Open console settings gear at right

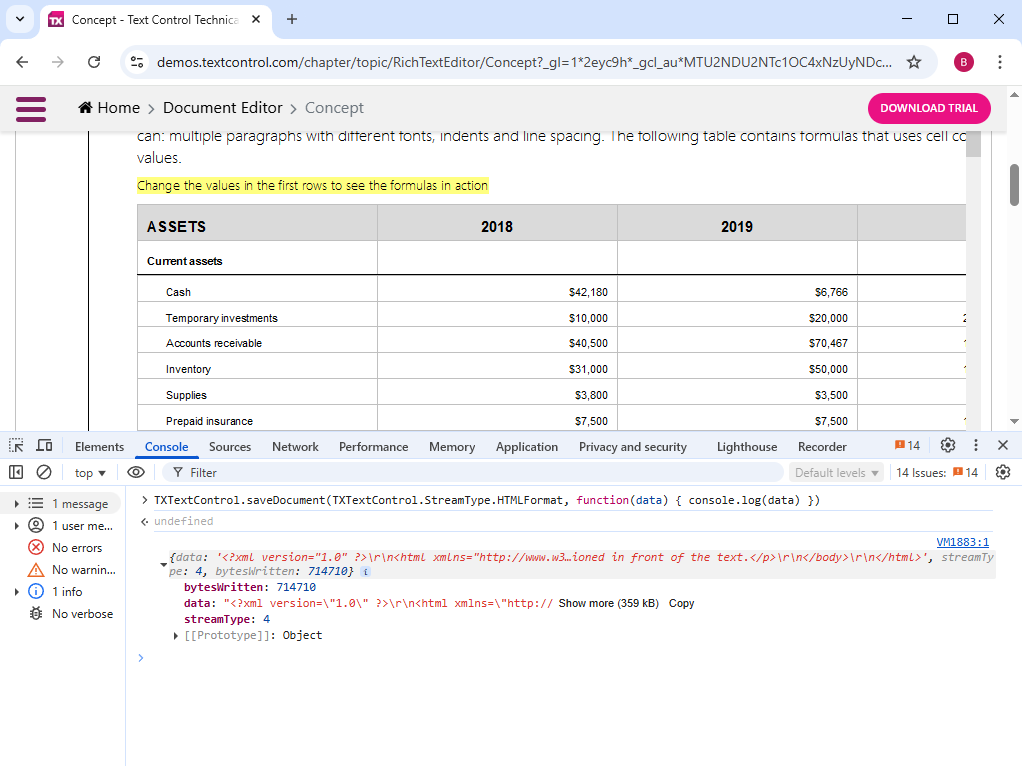coord(1003,472)
